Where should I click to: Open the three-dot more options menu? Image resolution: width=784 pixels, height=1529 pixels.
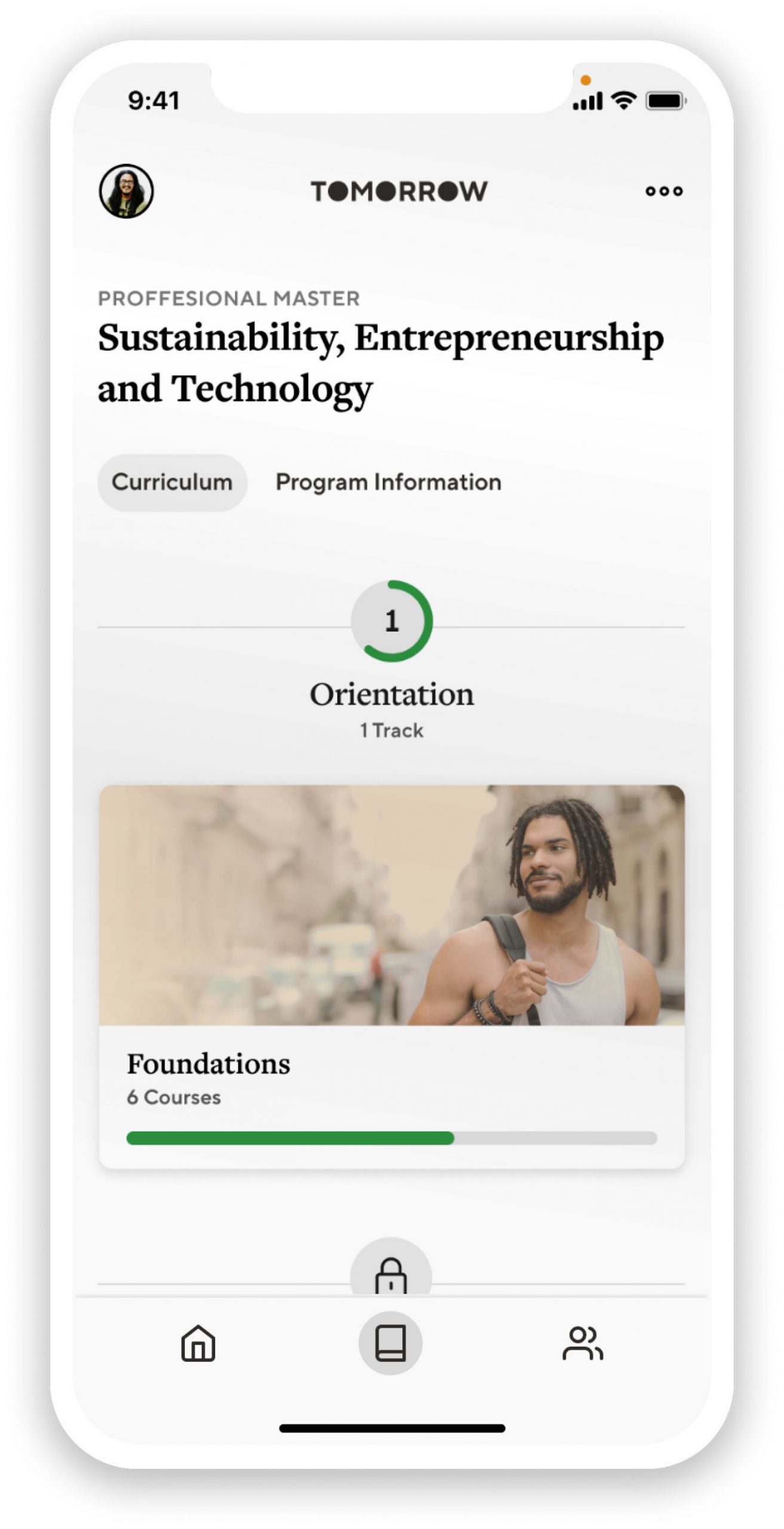[664, 191]
